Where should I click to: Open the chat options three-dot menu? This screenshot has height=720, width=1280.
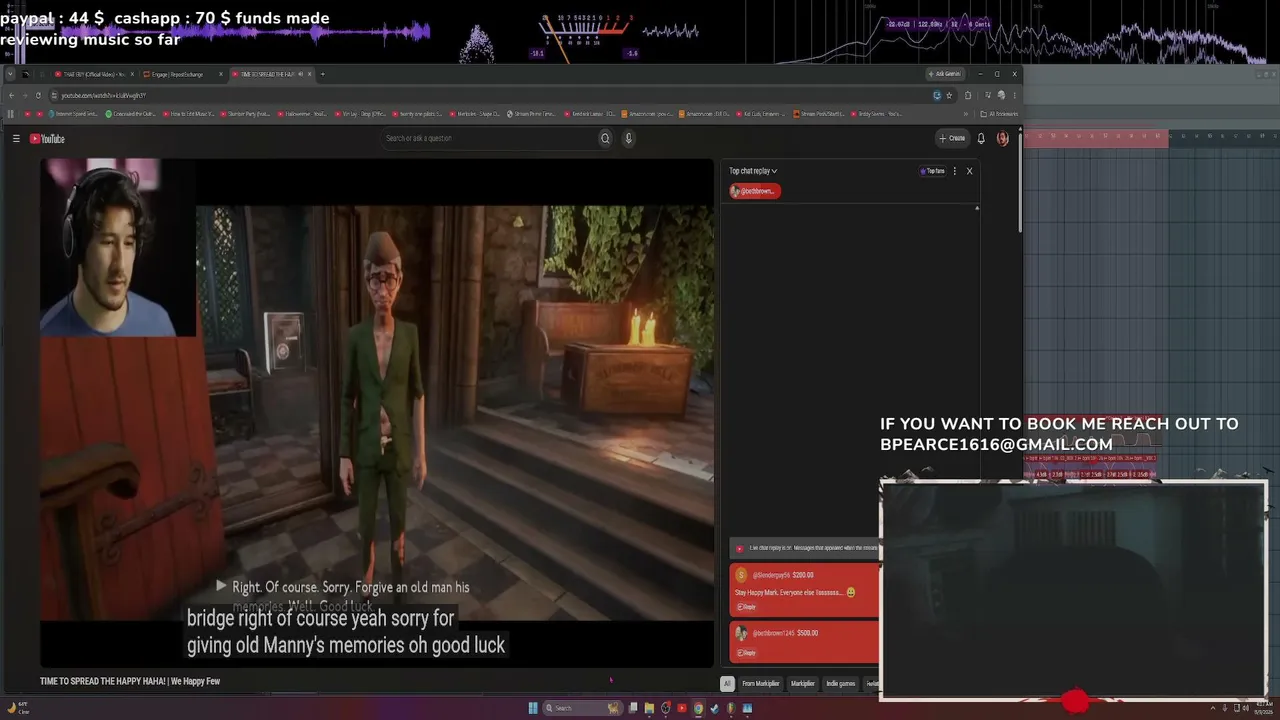coord(954,171)
